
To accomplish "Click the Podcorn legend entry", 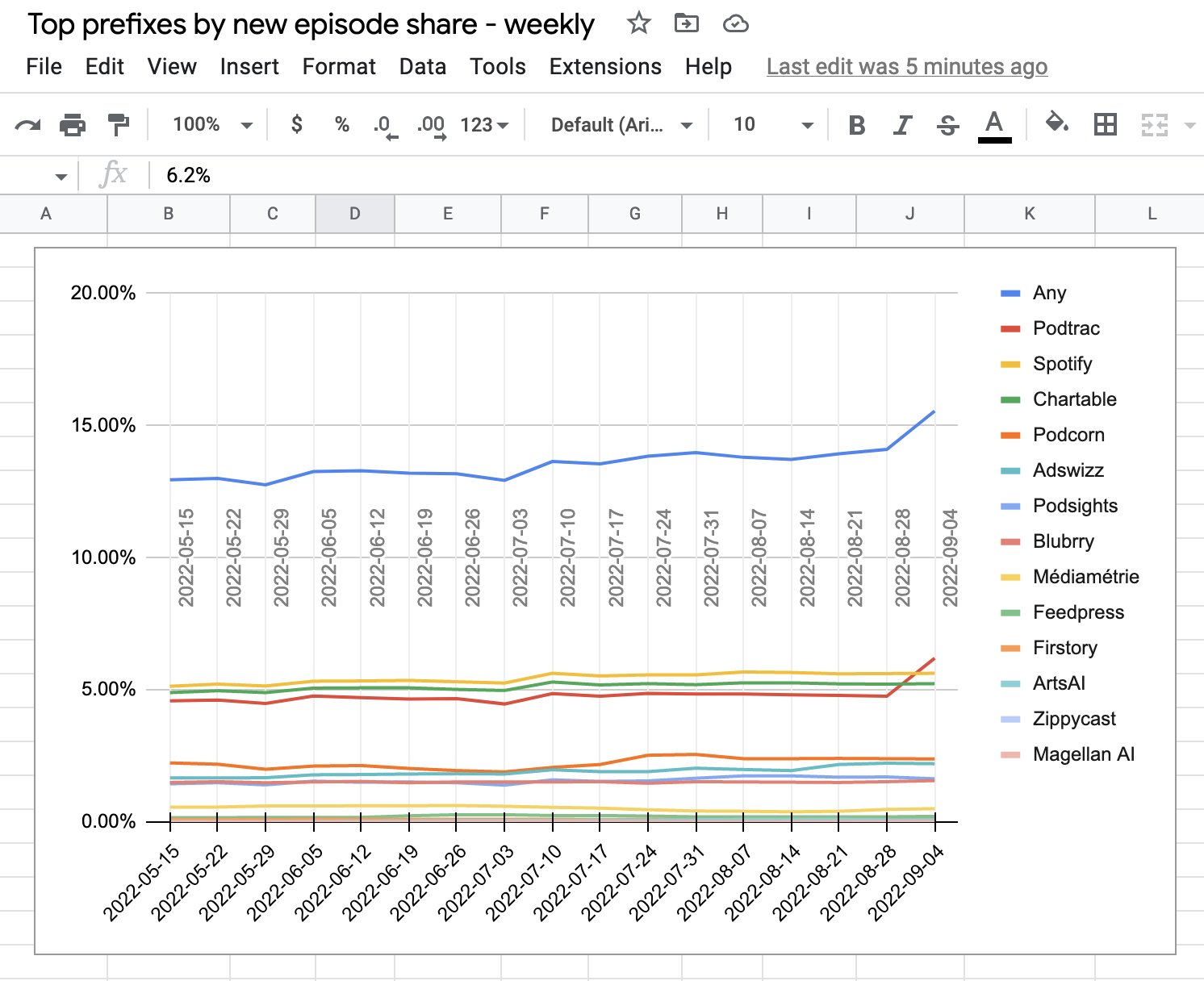I will [1053, 435].
